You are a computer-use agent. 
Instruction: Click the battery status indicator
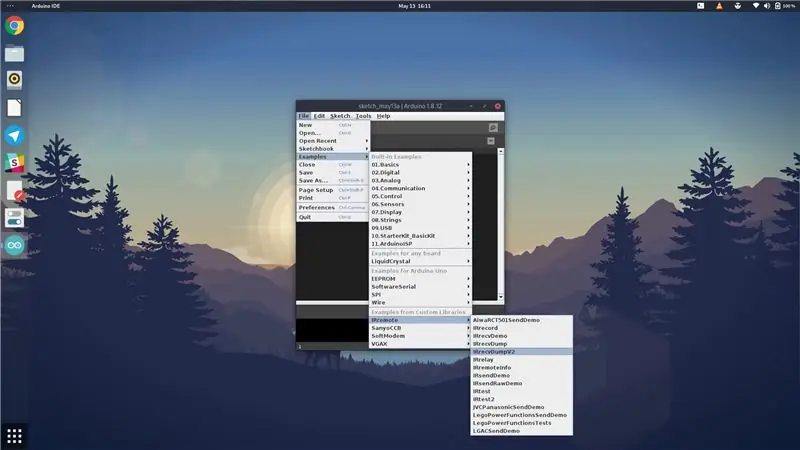click(785, 6)
